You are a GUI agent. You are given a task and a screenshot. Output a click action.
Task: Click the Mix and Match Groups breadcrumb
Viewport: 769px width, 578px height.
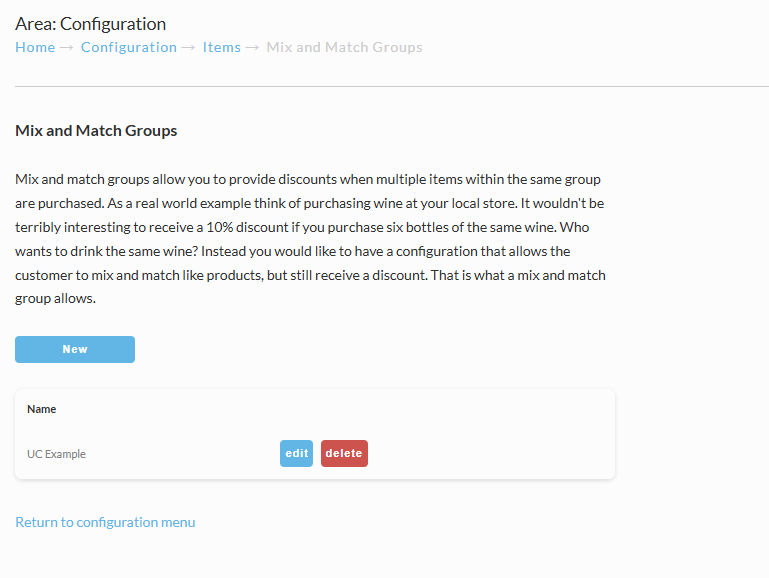(x=344, y=48)
